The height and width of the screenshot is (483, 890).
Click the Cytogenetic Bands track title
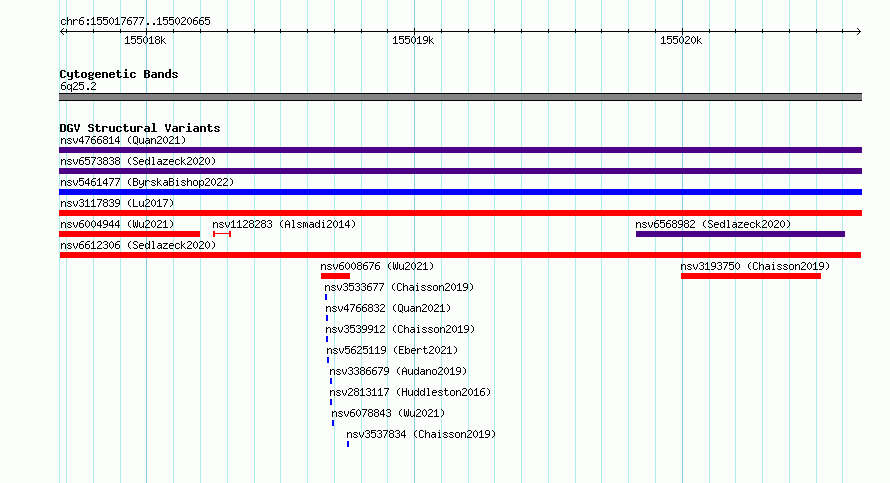pos(119,74)
